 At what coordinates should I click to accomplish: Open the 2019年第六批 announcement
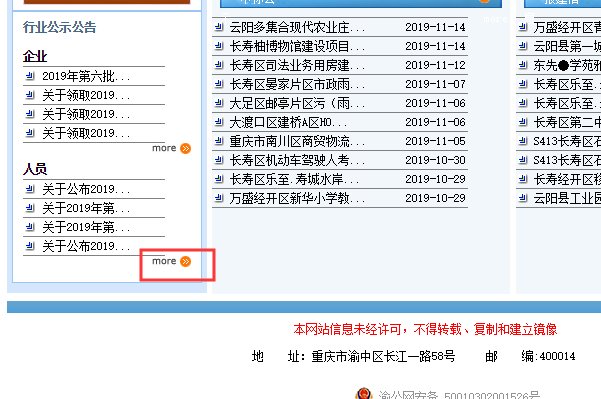(x=86, y=76)
